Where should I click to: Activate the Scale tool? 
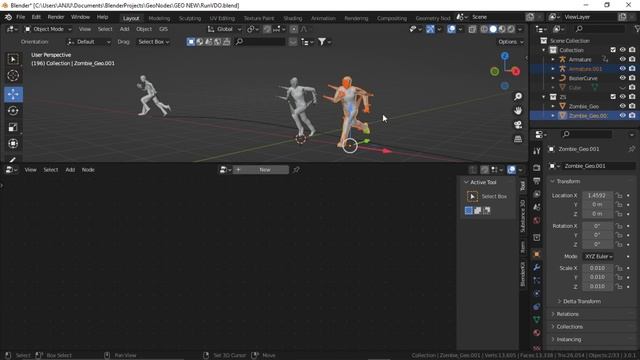pos(13,127)
